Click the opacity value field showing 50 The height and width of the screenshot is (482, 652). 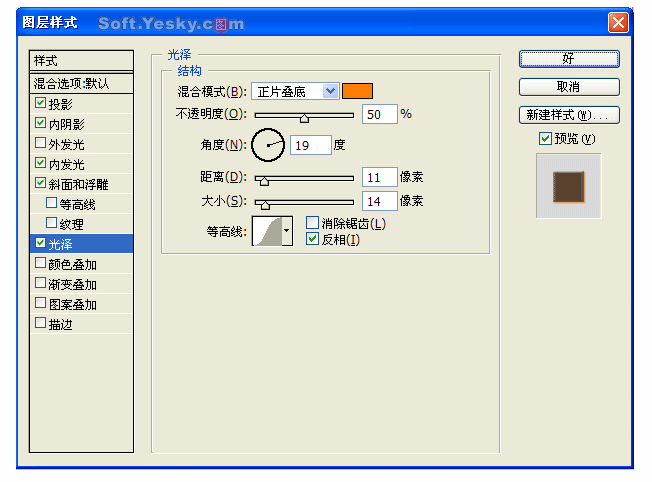pyautogui.click(x=380, y=114)
